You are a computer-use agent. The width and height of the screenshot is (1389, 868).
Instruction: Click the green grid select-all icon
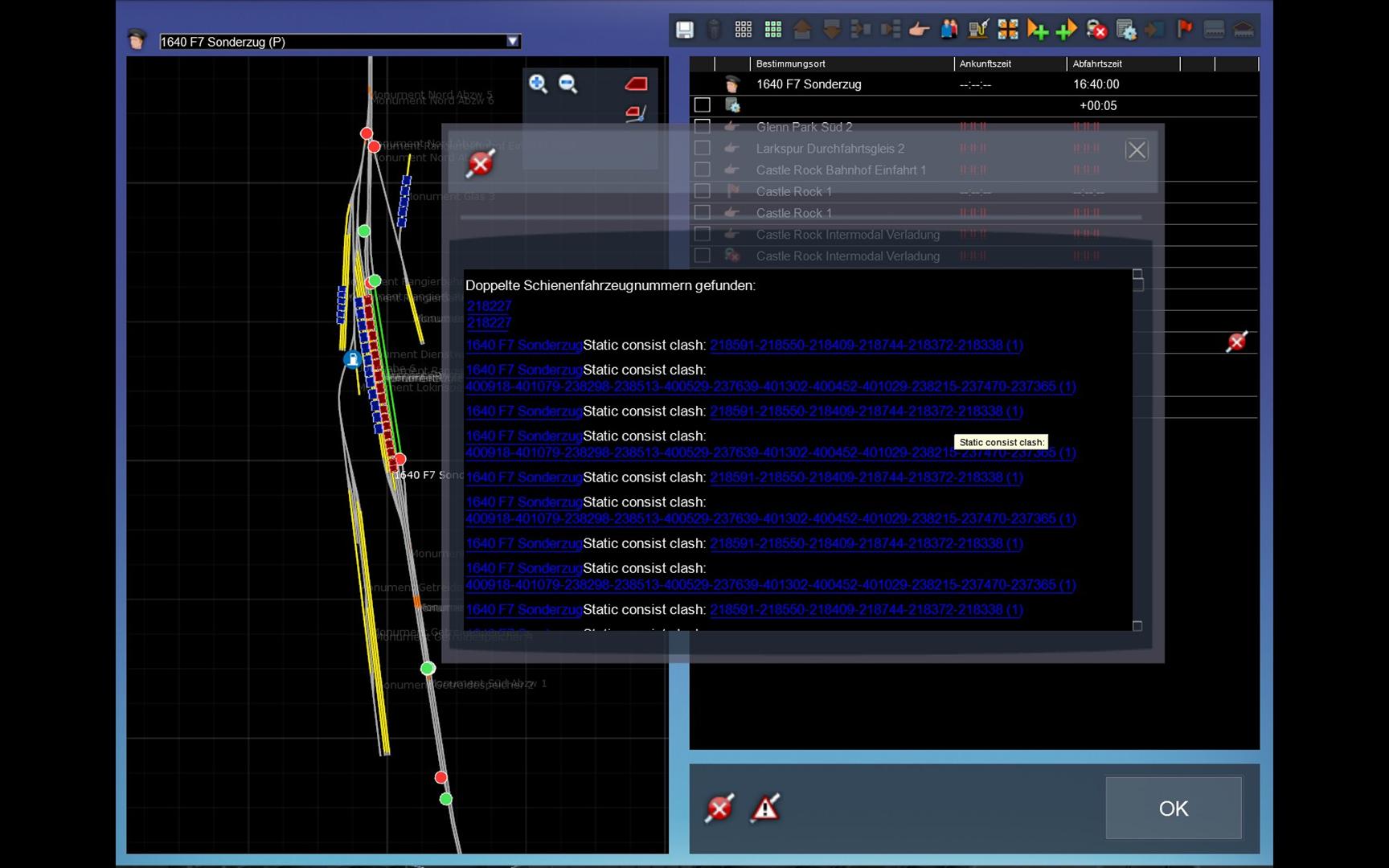773,31
